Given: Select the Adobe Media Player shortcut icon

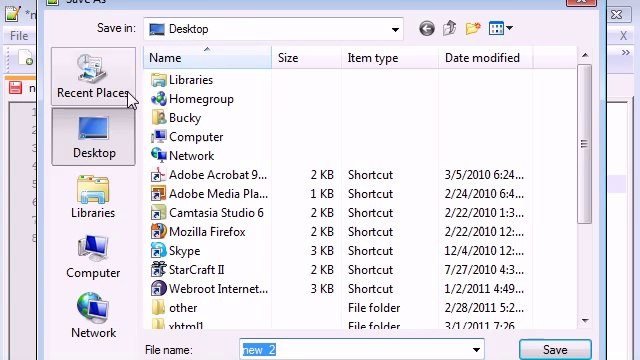Looking at the screenshot, I should tap(158, 193).
